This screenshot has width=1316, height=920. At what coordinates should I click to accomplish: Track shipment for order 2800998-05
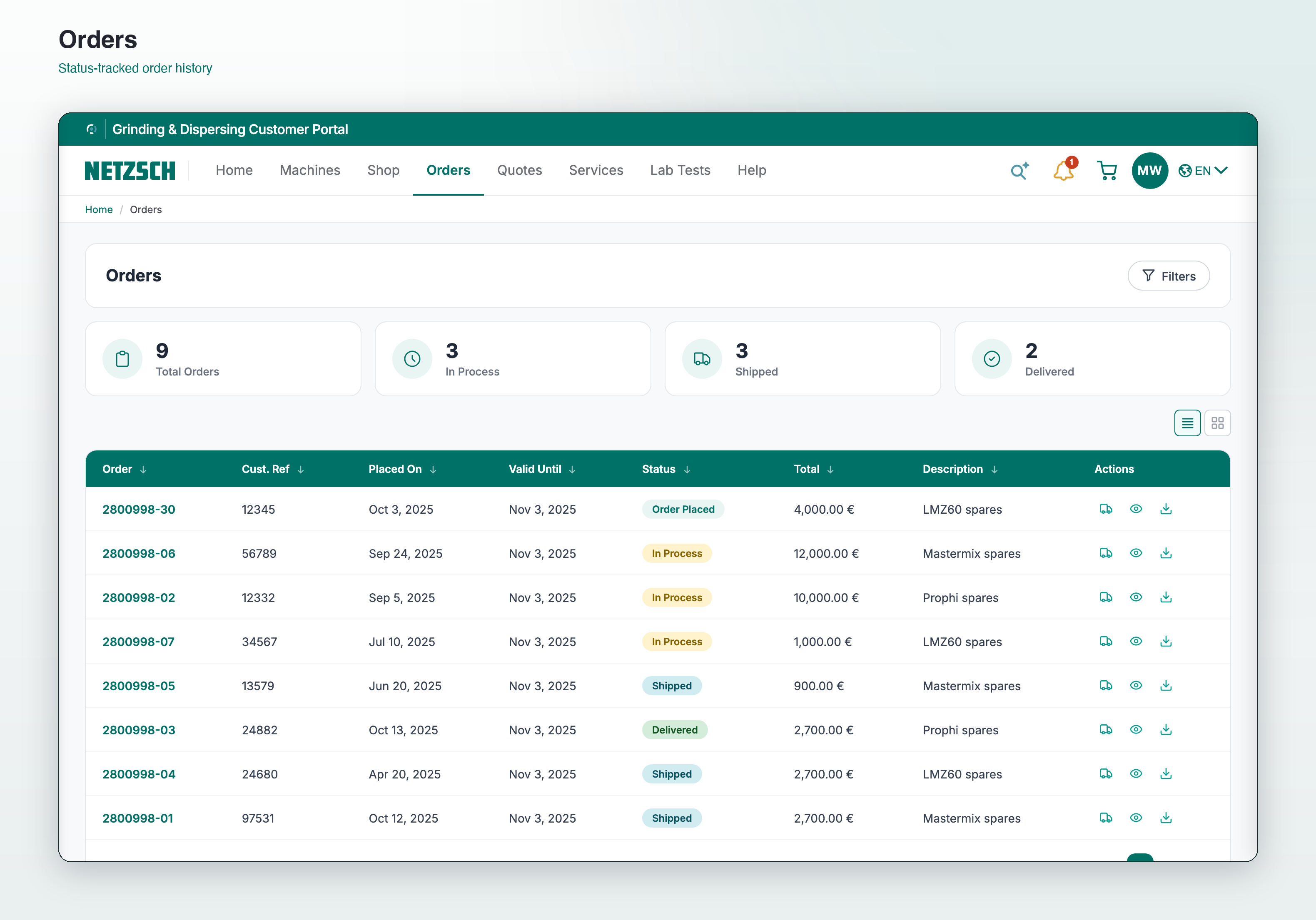[x=1106, y=685]
